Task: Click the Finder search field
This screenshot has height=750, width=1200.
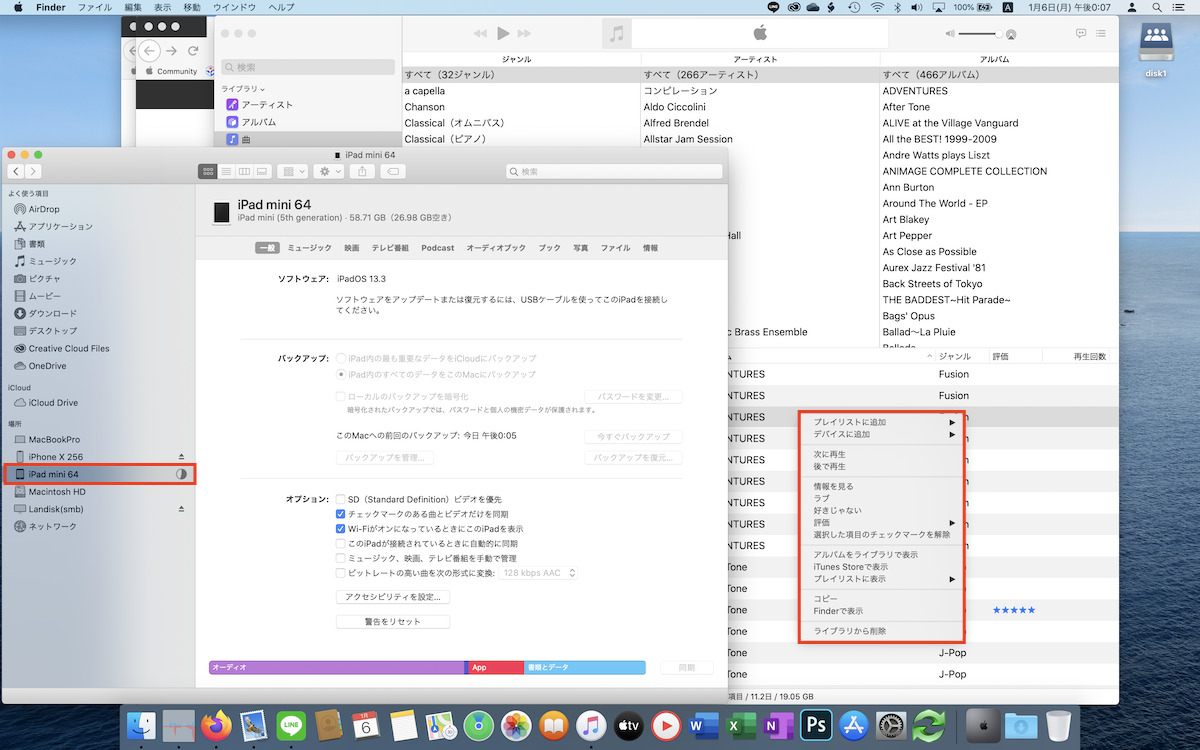Action: [x=613, y=172]
